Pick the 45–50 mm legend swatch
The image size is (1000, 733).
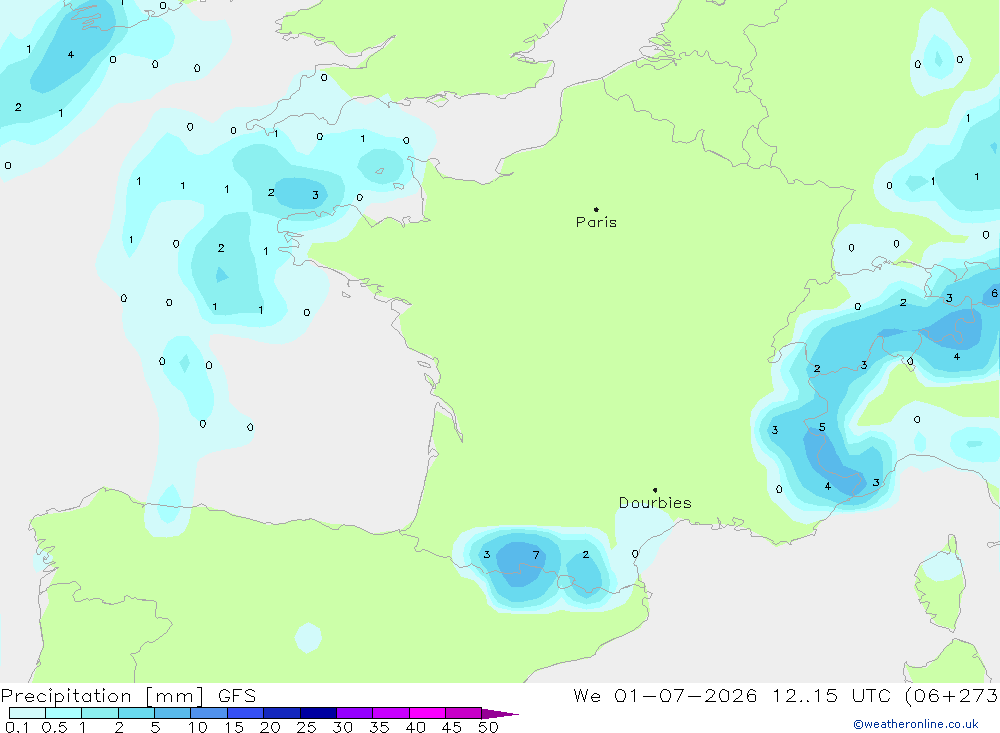pos(464,713)
